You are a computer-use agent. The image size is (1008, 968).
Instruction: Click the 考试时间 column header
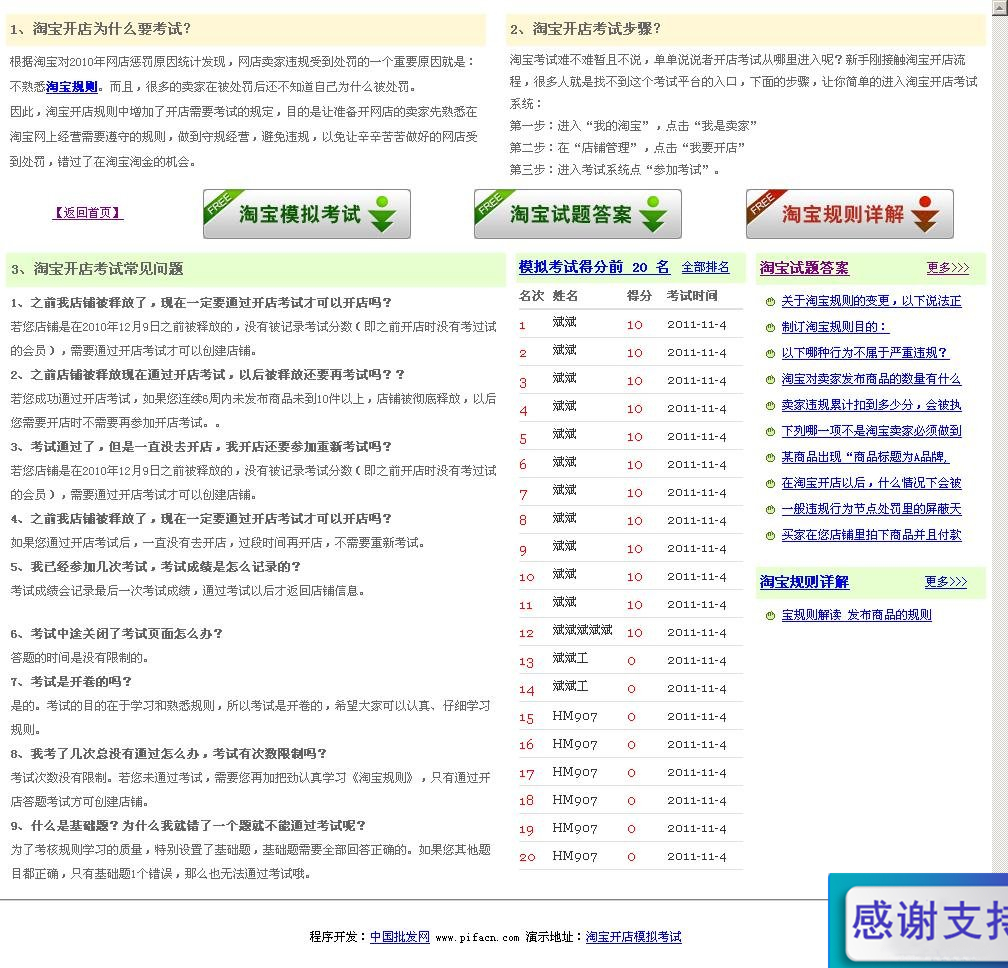[692, 296]
